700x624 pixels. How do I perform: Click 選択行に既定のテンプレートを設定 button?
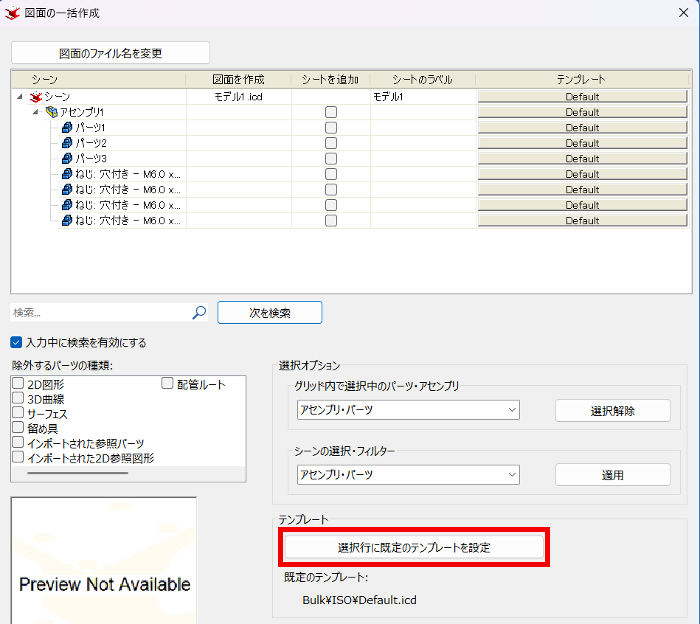pos(414,547)
